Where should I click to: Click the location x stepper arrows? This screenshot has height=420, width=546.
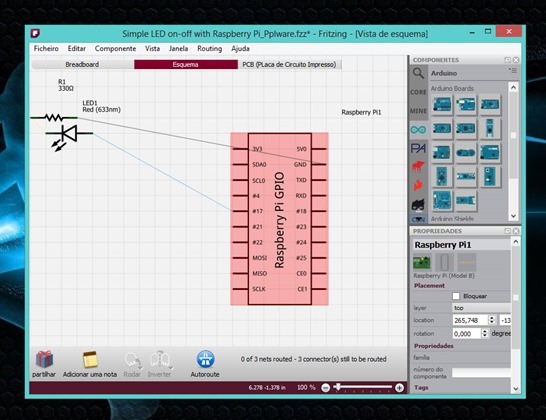point(492,320)
